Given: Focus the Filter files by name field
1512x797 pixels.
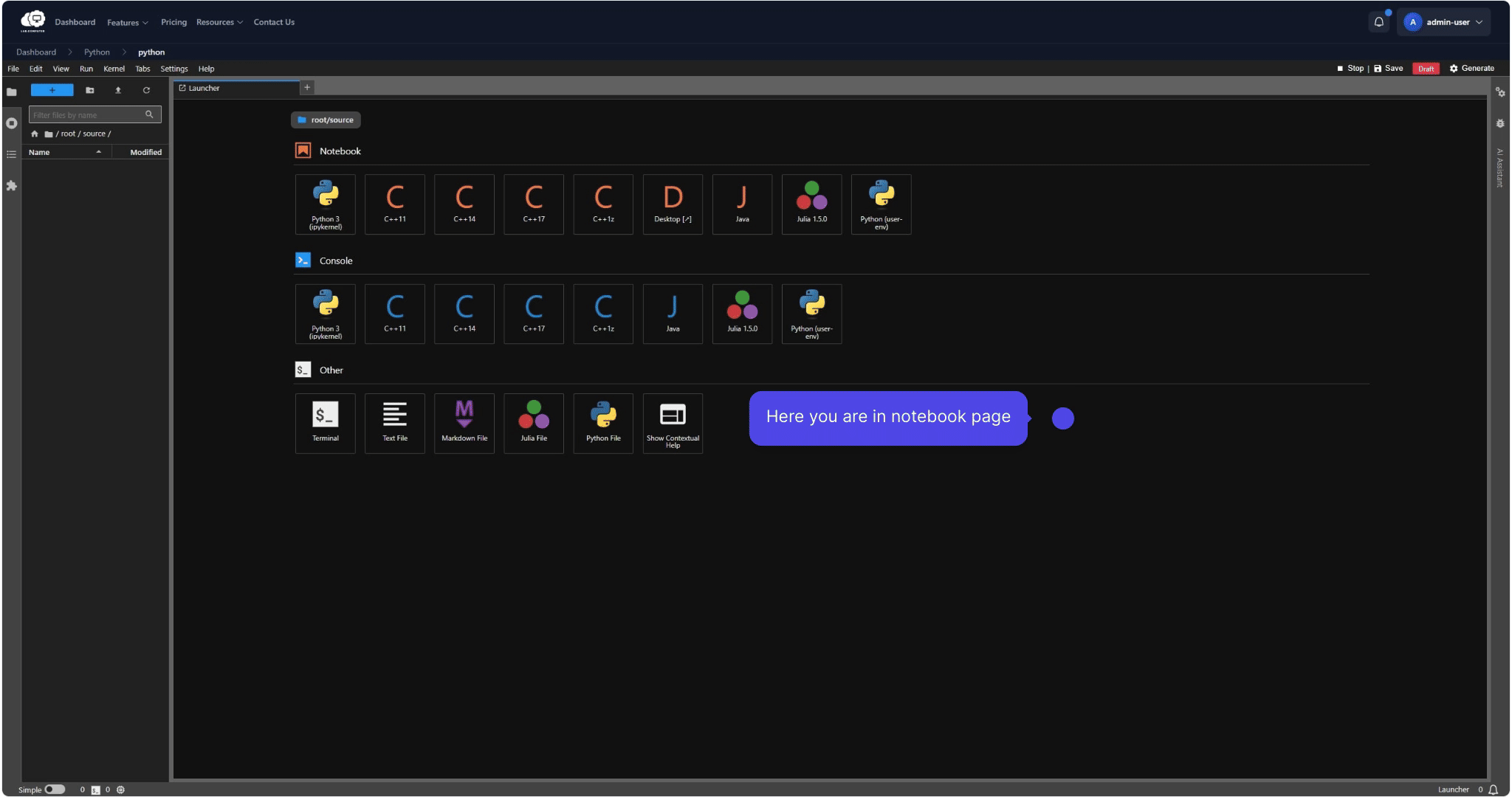Looking at the screenshot, I should click(94, 115).
